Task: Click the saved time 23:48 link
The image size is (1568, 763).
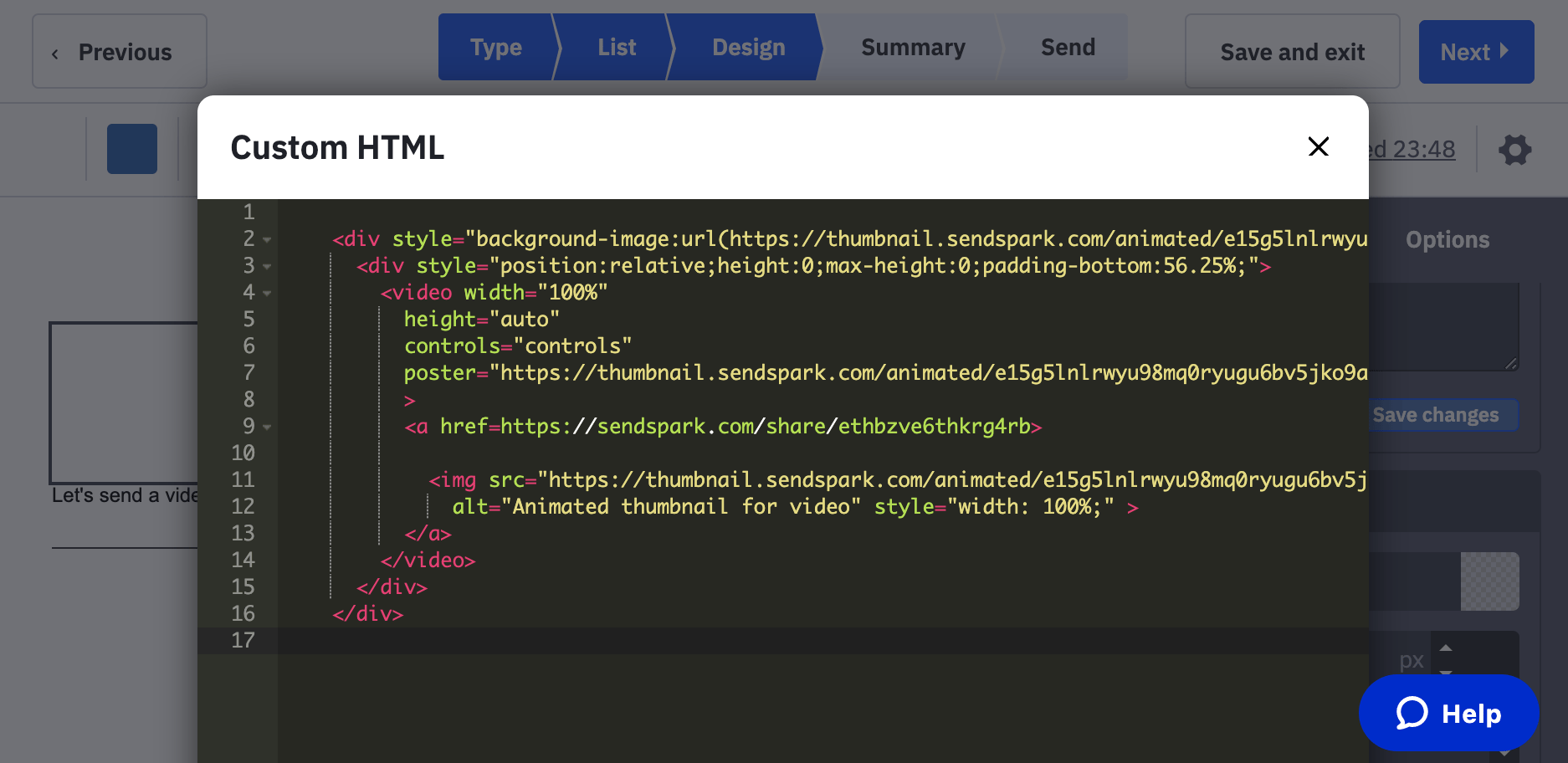Action: 1412,150
